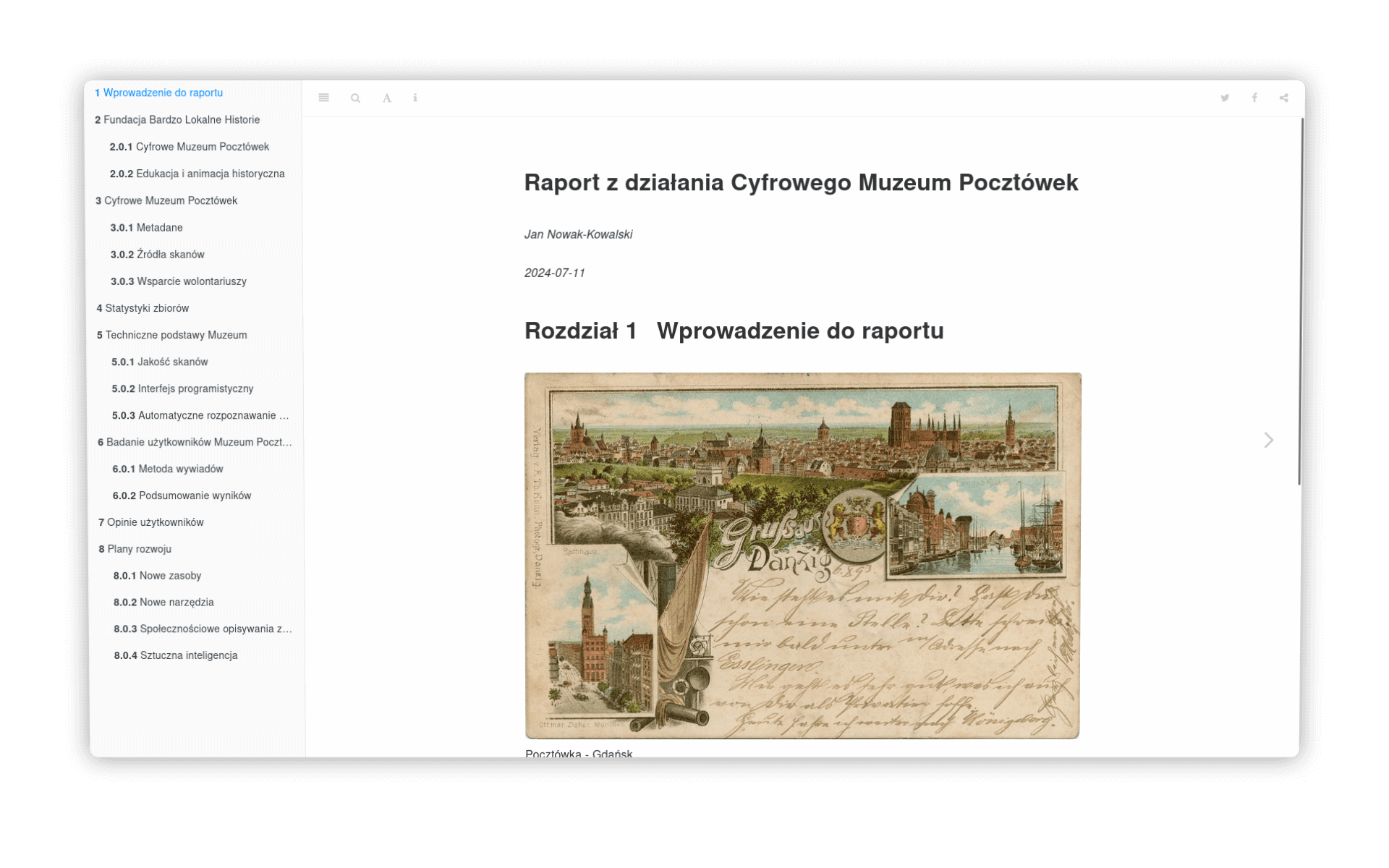Open chapter 1 Wprowadzenie do raportu
The height and width of the screenshot is (868, 1389).
click(158, 93)
